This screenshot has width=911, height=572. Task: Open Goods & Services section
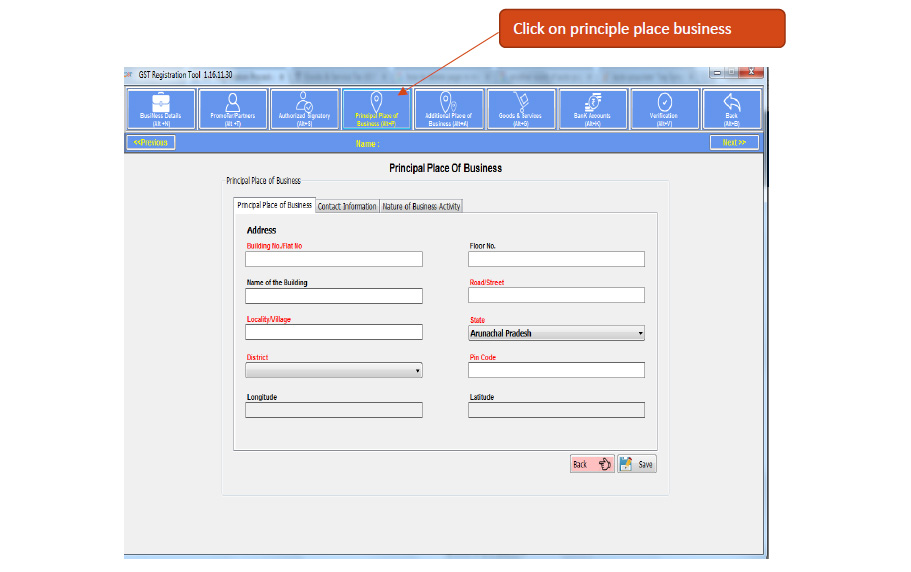click(520, 109)
